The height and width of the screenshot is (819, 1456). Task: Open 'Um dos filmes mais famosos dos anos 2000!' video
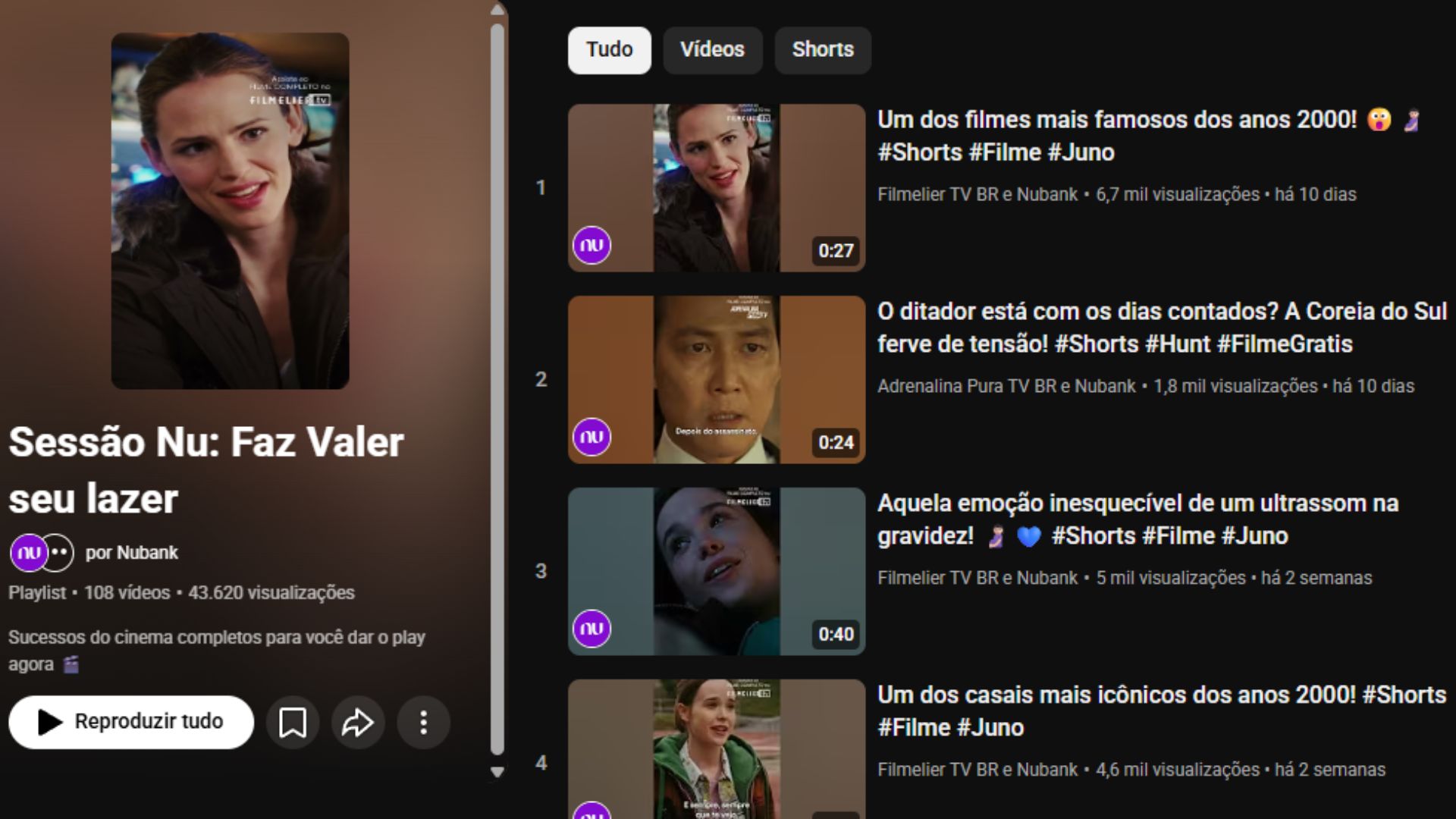tap(1149, 136)
